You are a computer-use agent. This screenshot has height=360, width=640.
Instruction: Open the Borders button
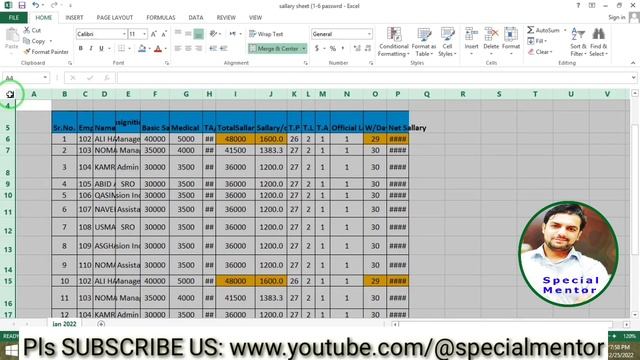pos(122,49)
